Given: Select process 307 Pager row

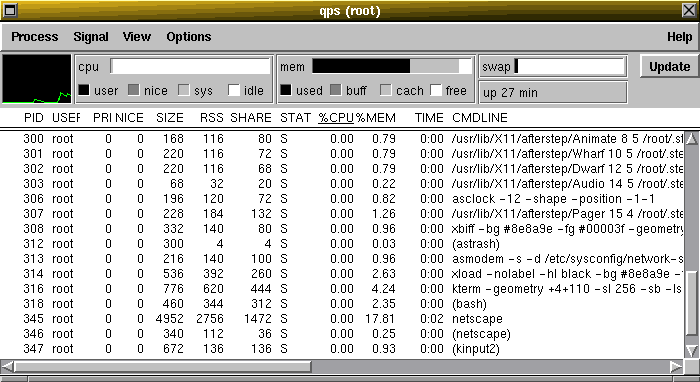Looking at the screenshot, I should click(342, 214).
